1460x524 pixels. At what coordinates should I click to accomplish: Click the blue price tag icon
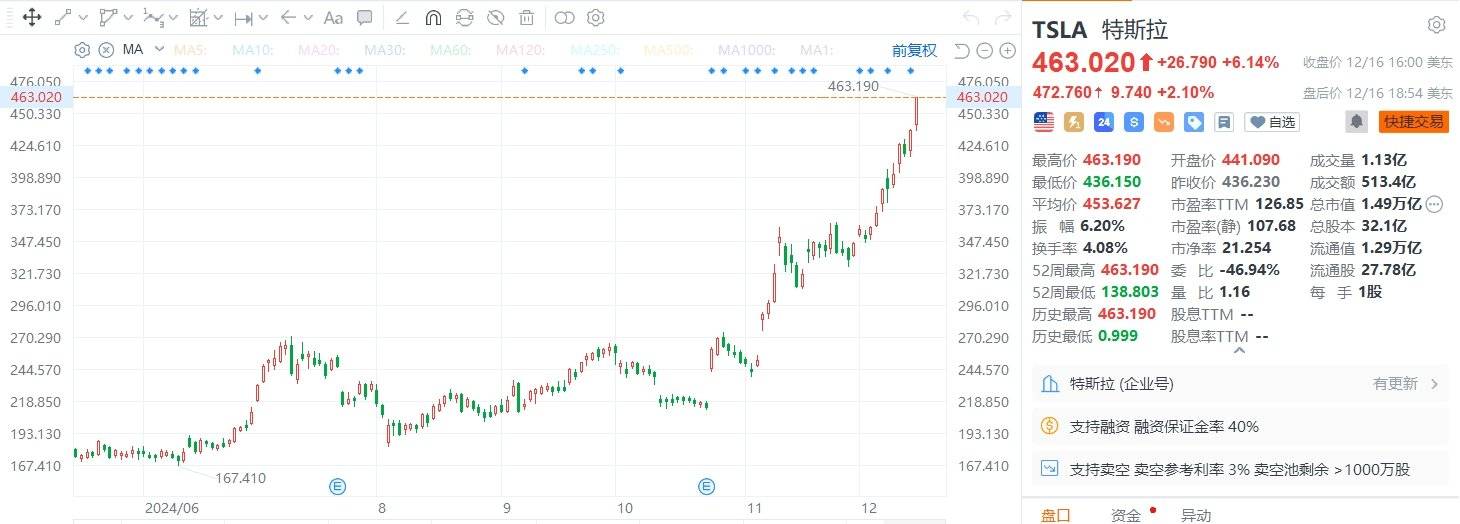1194,122
